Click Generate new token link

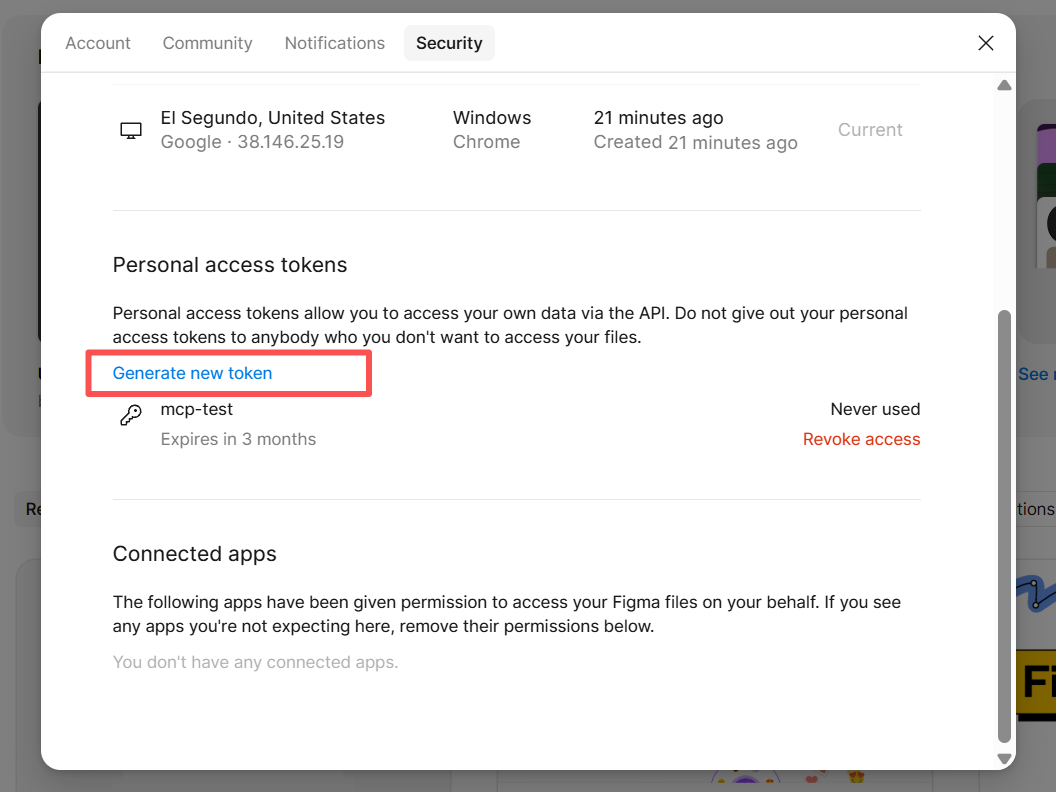(x=192, y=373)
